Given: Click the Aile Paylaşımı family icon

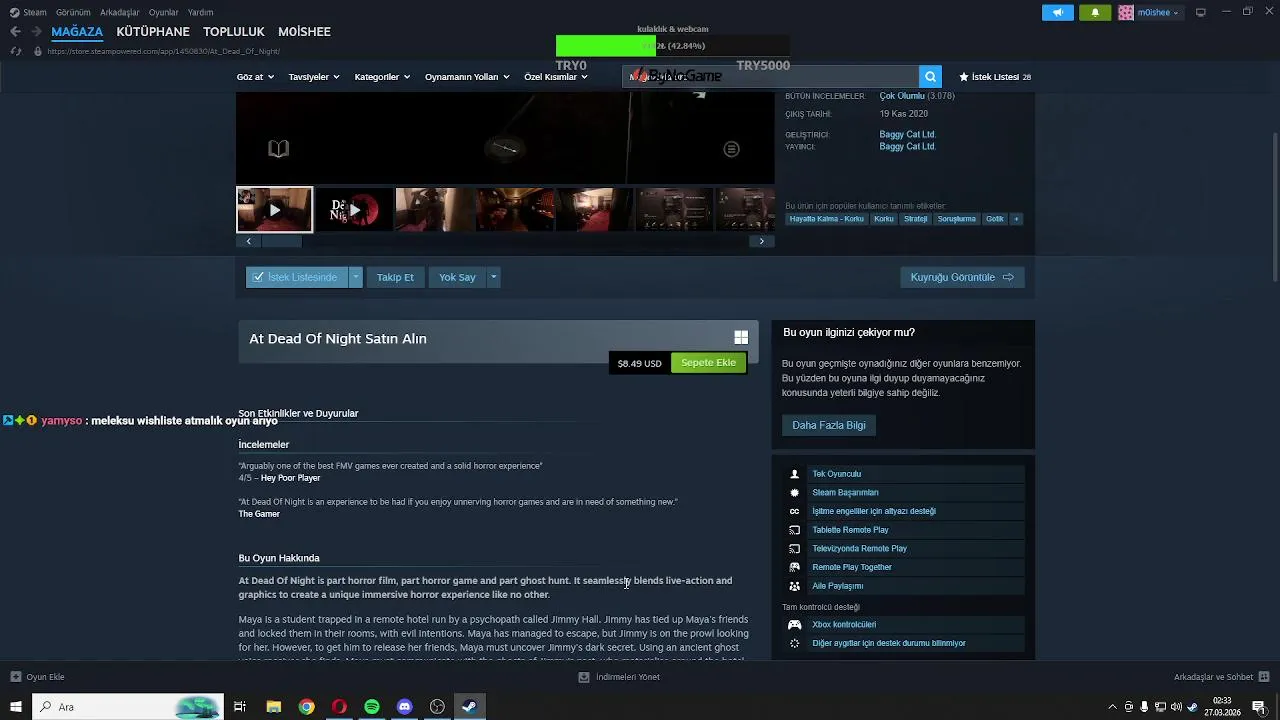Looking at the screenshot, I should (795, 586).
